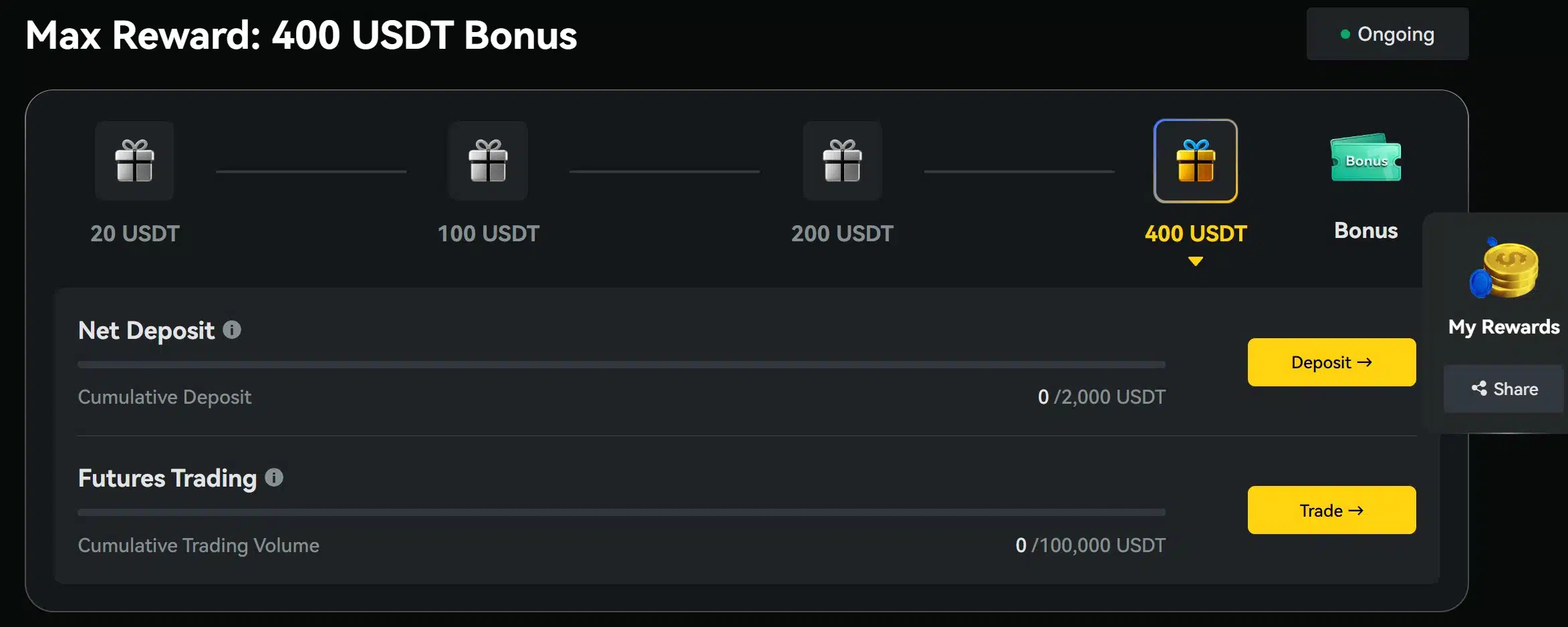Check the Ongoing status indicator
1568x627 pixels.
click(1387, 33)
